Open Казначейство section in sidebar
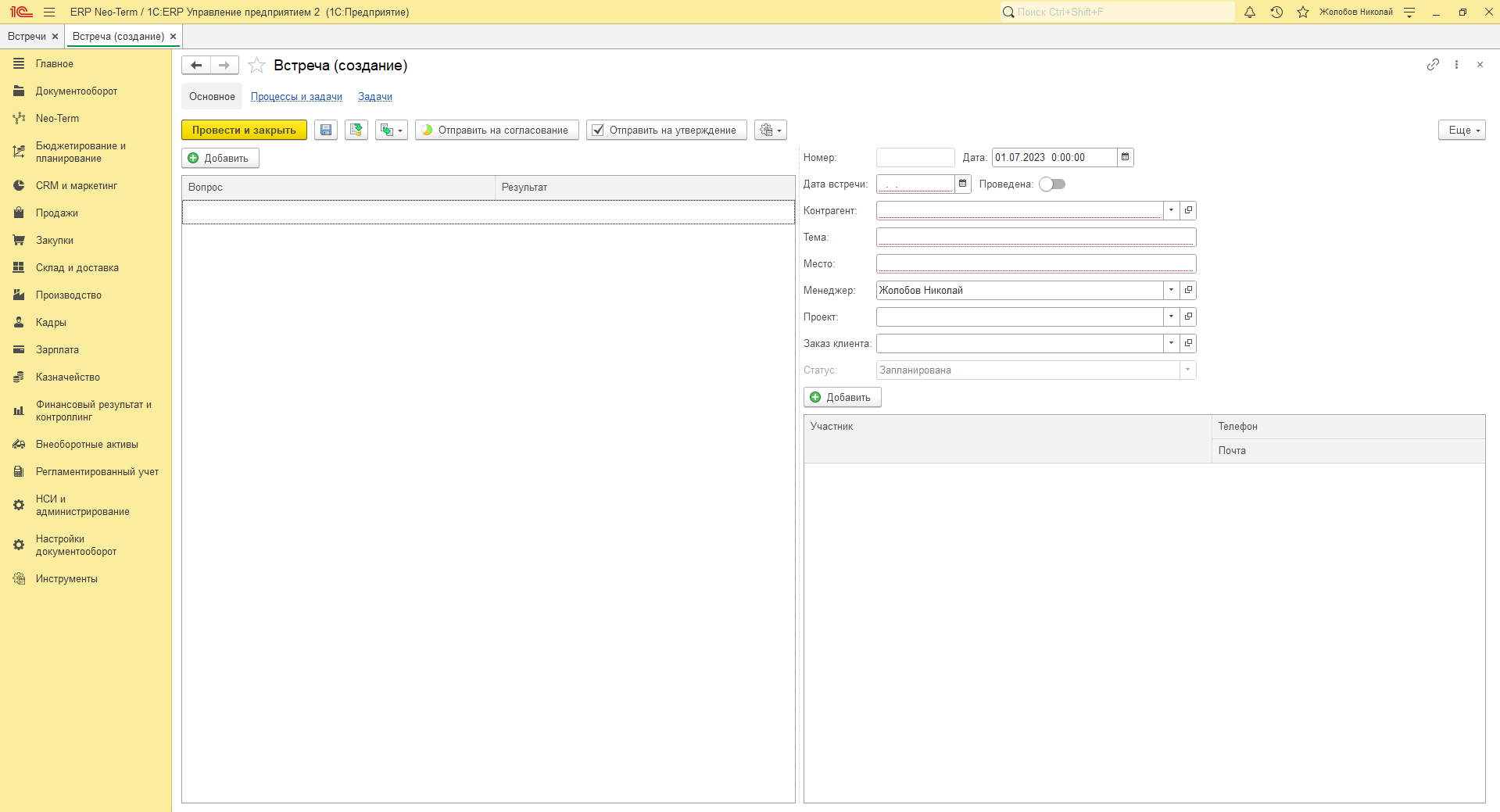Image resolution: width=1500 pixels, height=812 pixels. pyautogui.click(x=67, y=377)
